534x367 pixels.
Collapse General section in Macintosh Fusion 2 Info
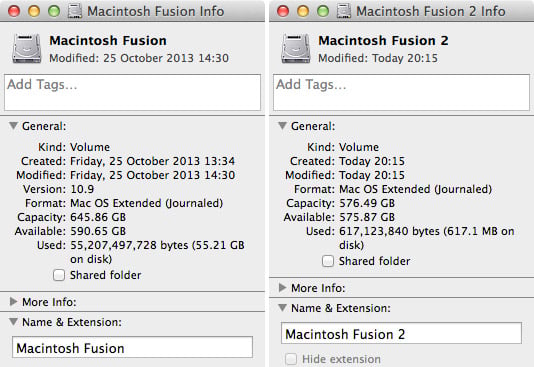click(x=282, y=126)
